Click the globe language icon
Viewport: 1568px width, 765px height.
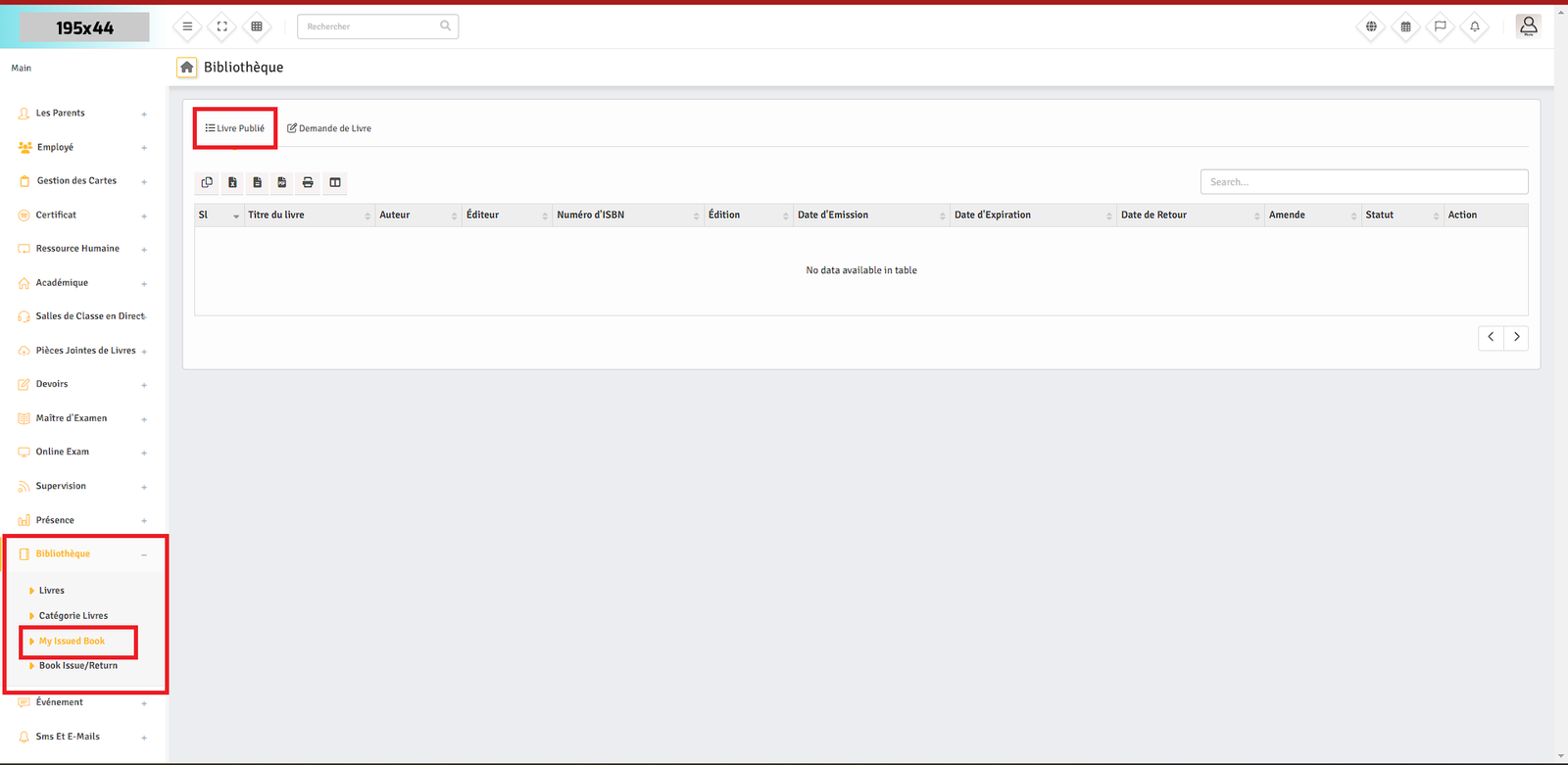point(1371,26)
